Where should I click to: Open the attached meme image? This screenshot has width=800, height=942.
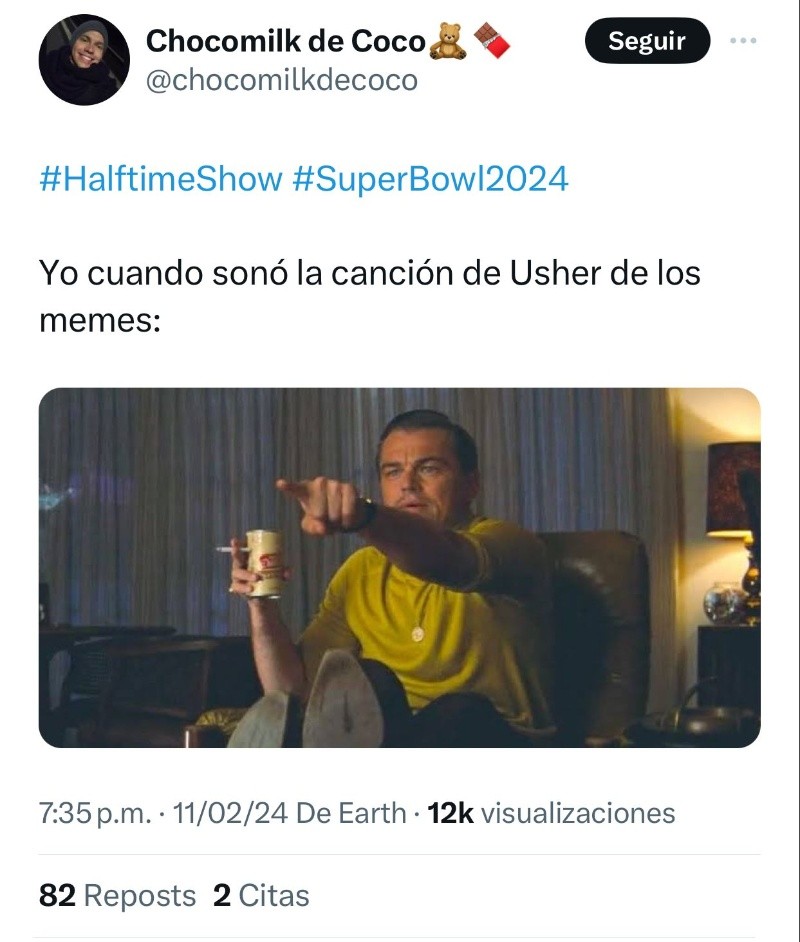coord(399,567)
